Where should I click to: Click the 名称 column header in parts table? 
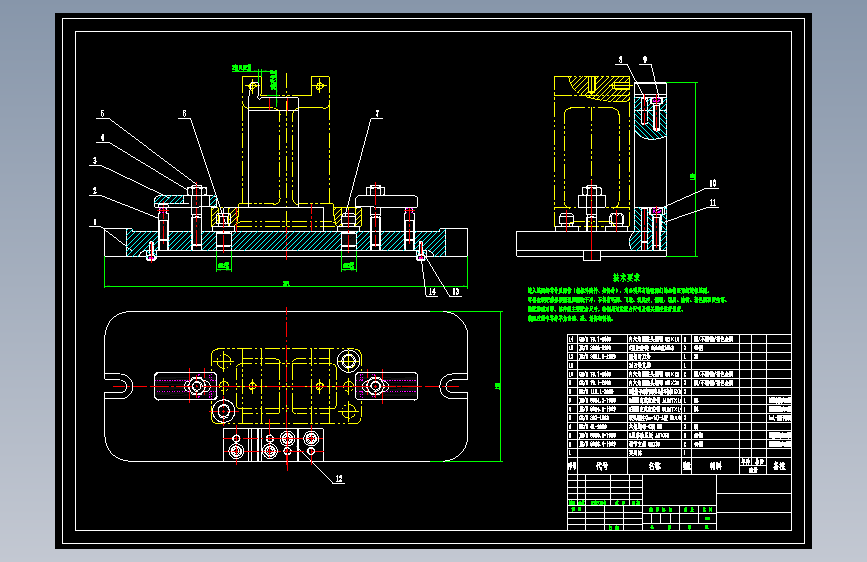pyautogui.click(x=655, y=466)
